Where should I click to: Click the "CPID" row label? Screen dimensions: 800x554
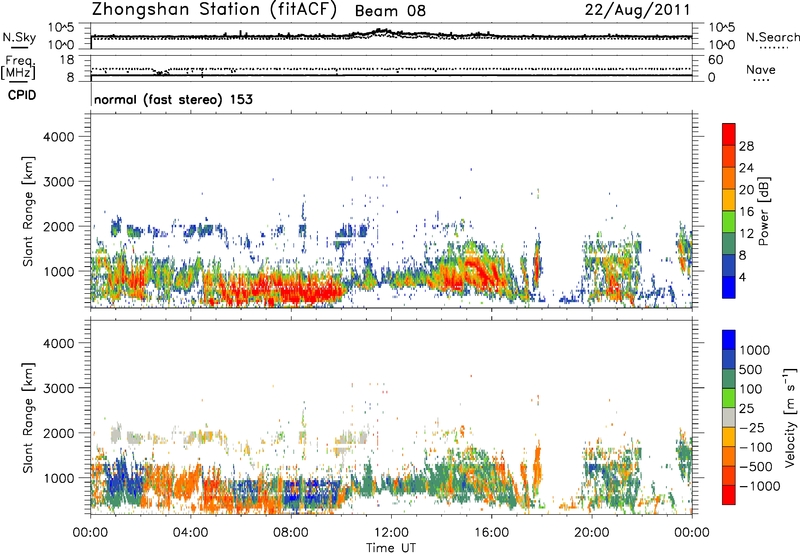[x=22, y=95]
